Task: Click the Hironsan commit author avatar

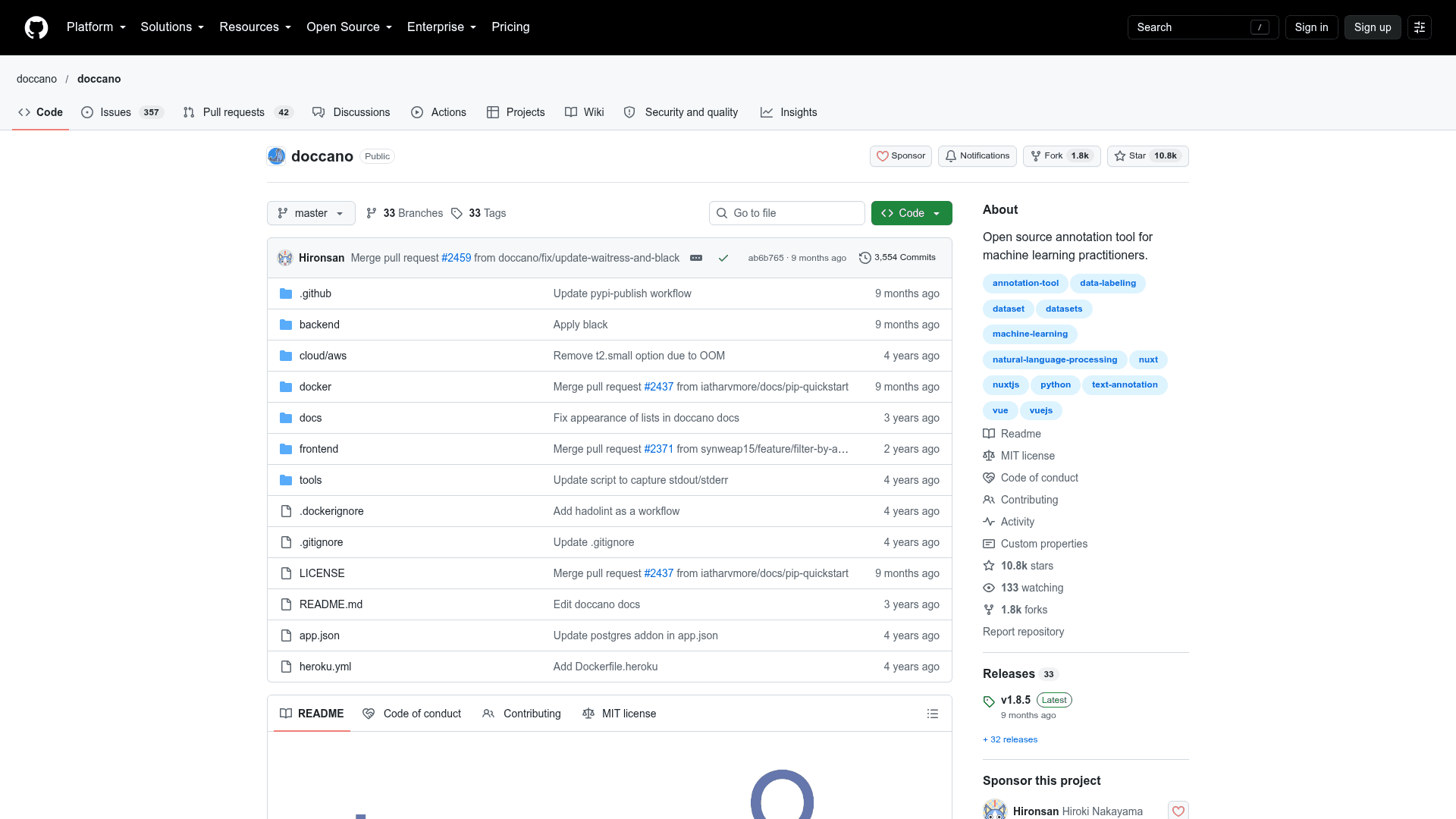Action: pos(285,258)
